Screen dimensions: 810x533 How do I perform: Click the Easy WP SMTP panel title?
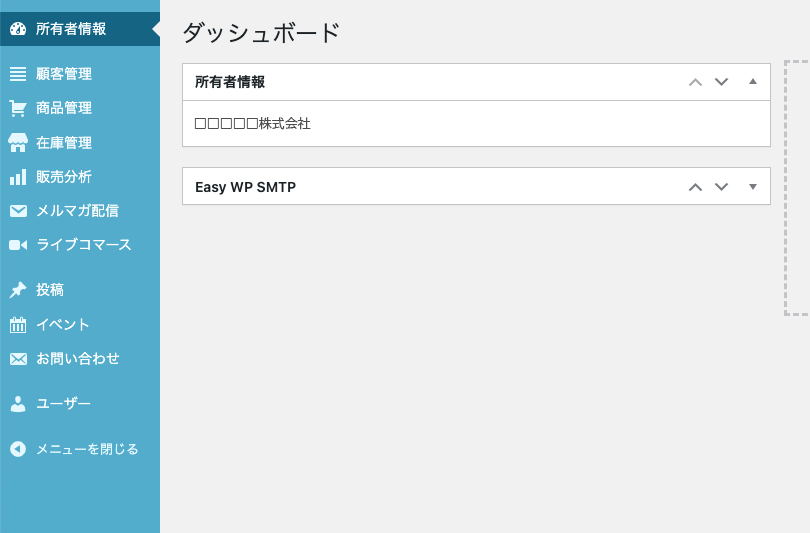[x=245, y=187]
